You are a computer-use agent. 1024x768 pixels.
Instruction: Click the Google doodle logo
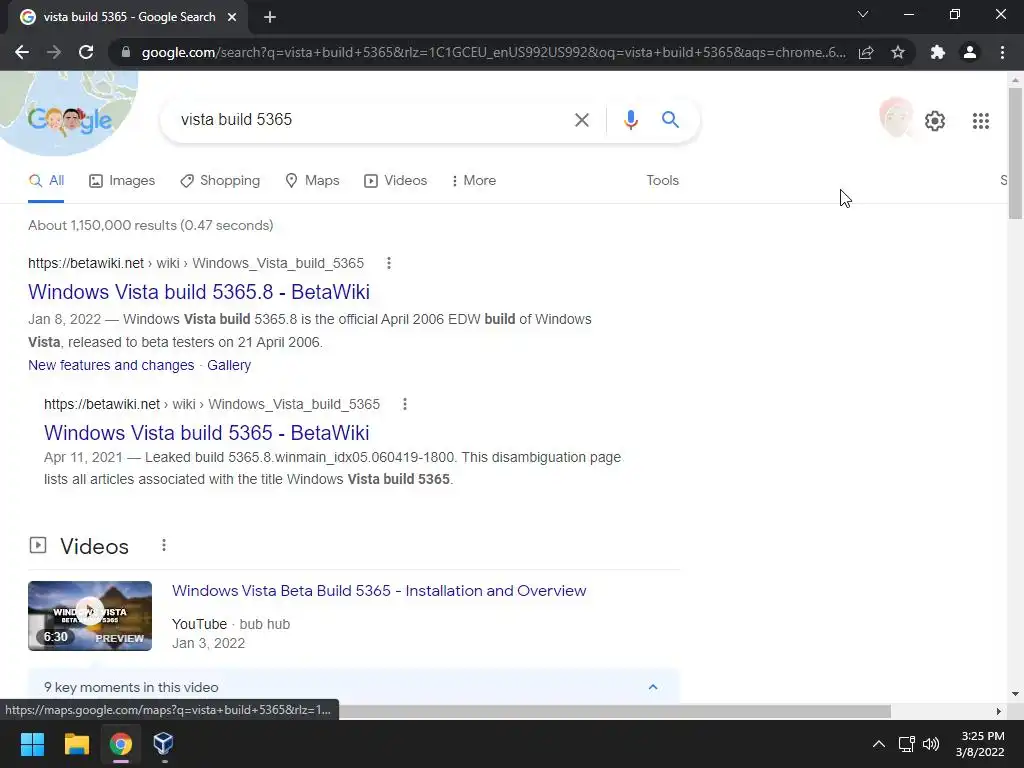(70, 120)
